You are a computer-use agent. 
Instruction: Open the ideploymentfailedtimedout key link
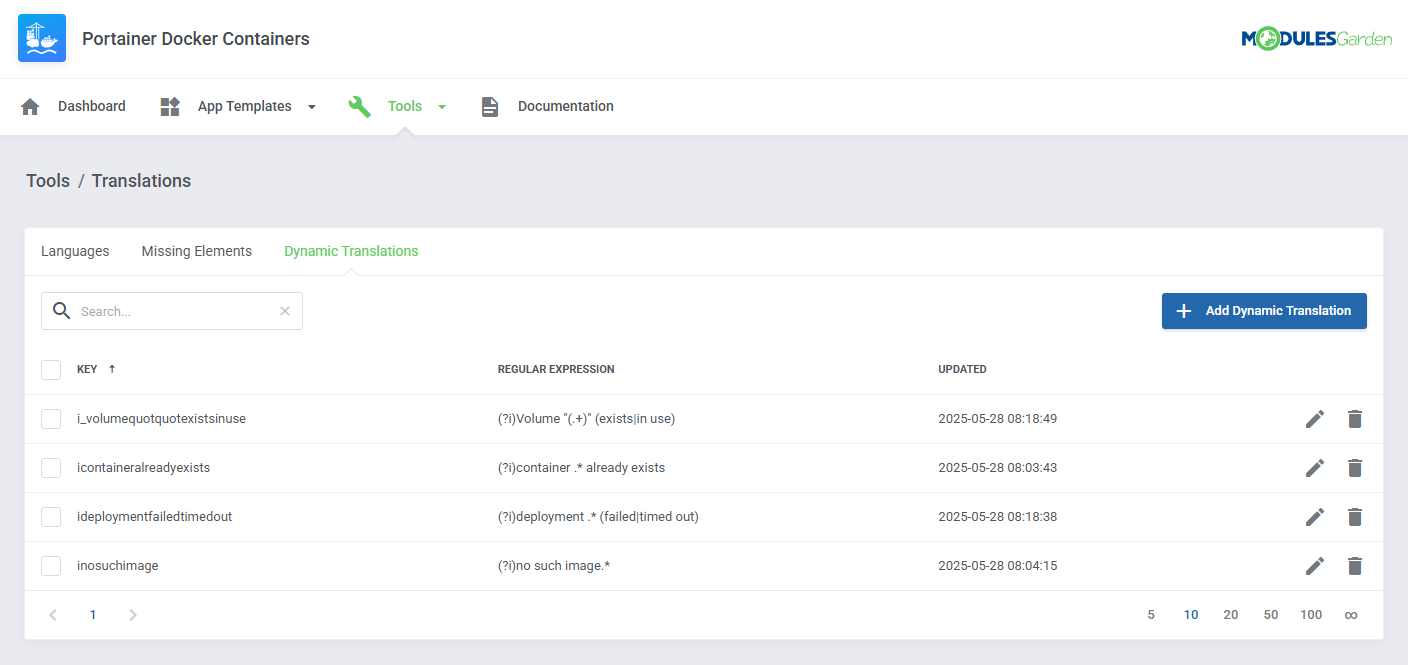click(154, 517)
